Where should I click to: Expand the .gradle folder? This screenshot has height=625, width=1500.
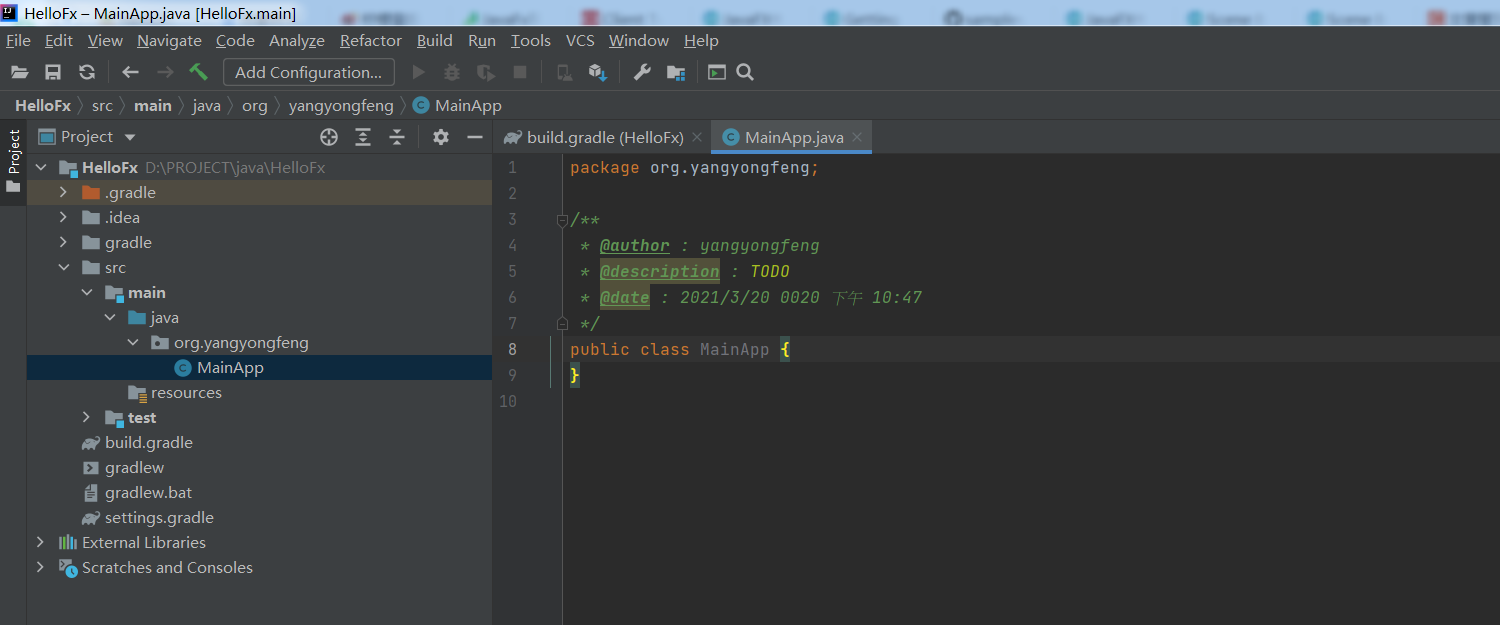tap(64, 192)
